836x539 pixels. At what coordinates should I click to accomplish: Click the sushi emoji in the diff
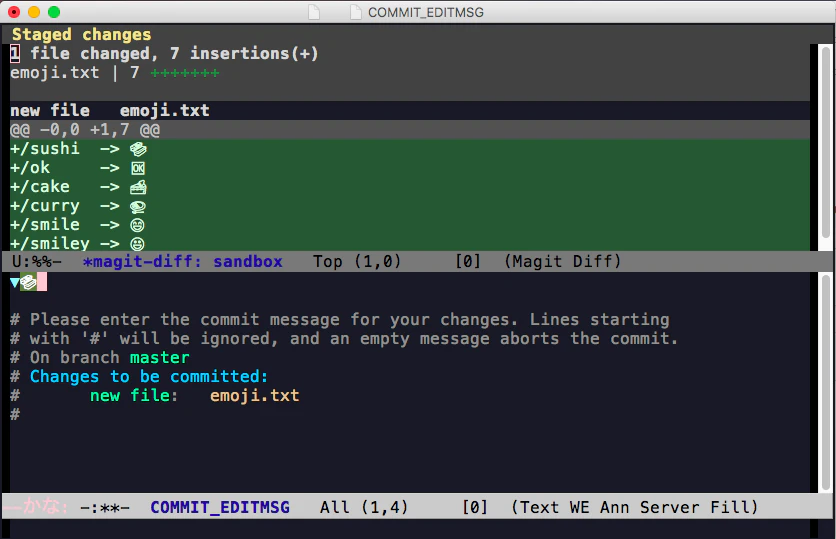(138, 149)
